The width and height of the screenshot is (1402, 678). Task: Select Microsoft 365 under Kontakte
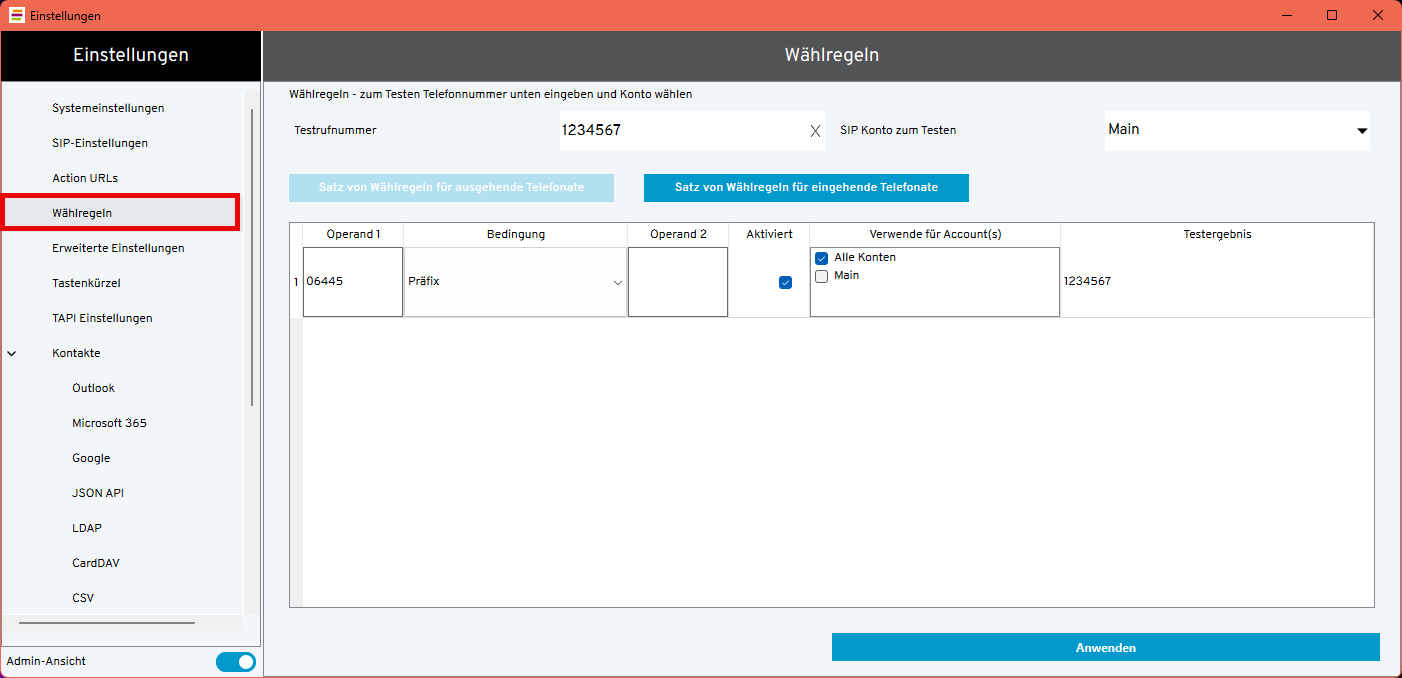pyautogui.click(x=109, y=423)
